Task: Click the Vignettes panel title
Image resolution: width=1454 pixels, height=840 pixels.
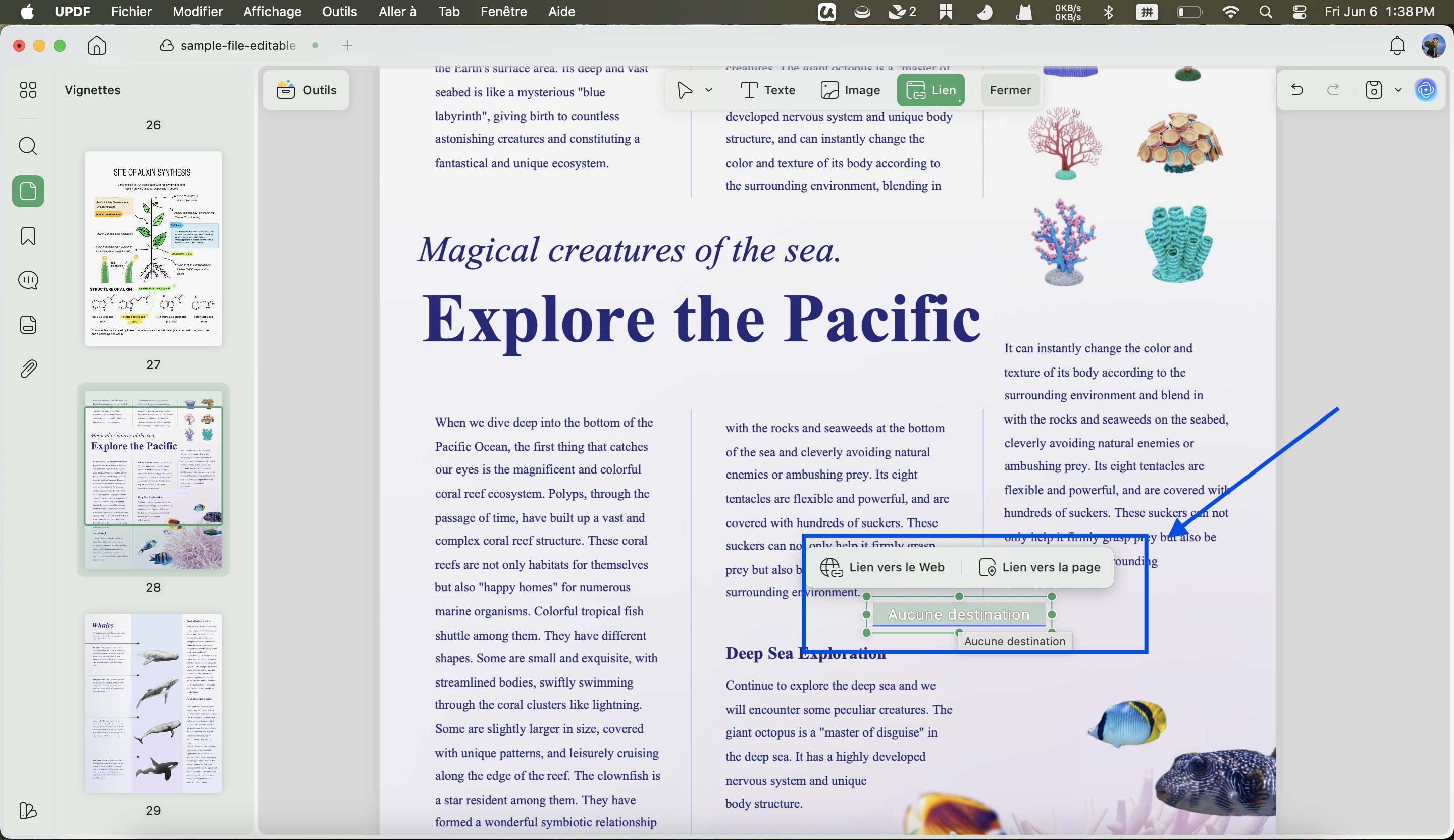Action: click(x=92, y=90)
